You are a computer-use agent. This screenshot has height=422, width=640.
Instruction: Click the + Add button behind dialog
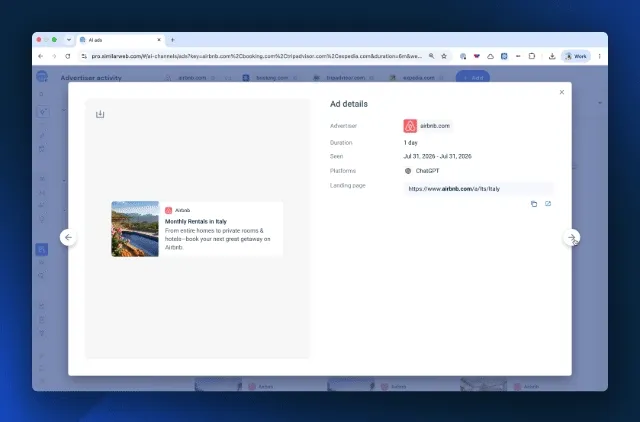[x=473, y=77]
